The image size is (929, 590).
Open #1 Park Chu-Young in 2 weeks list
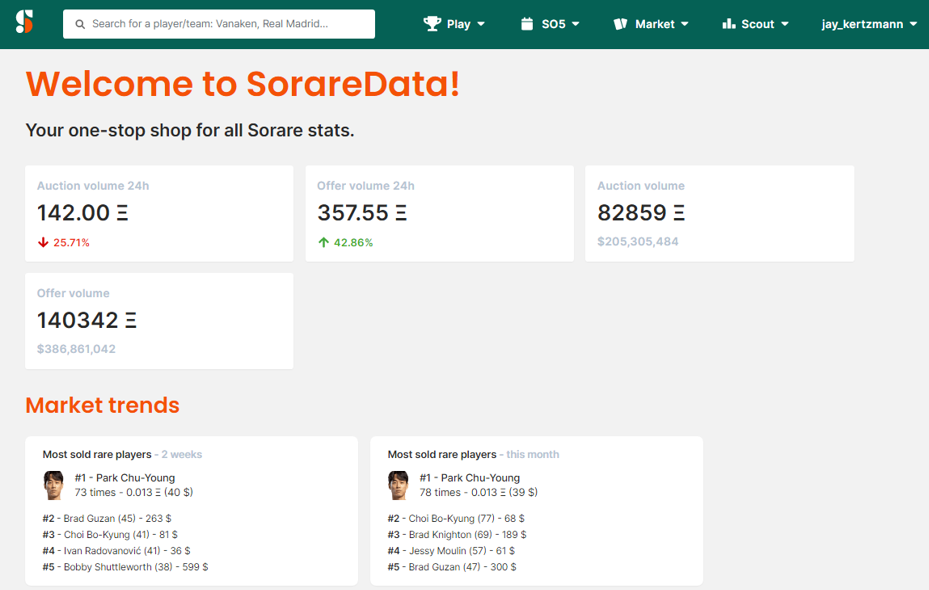pos(125,478)
